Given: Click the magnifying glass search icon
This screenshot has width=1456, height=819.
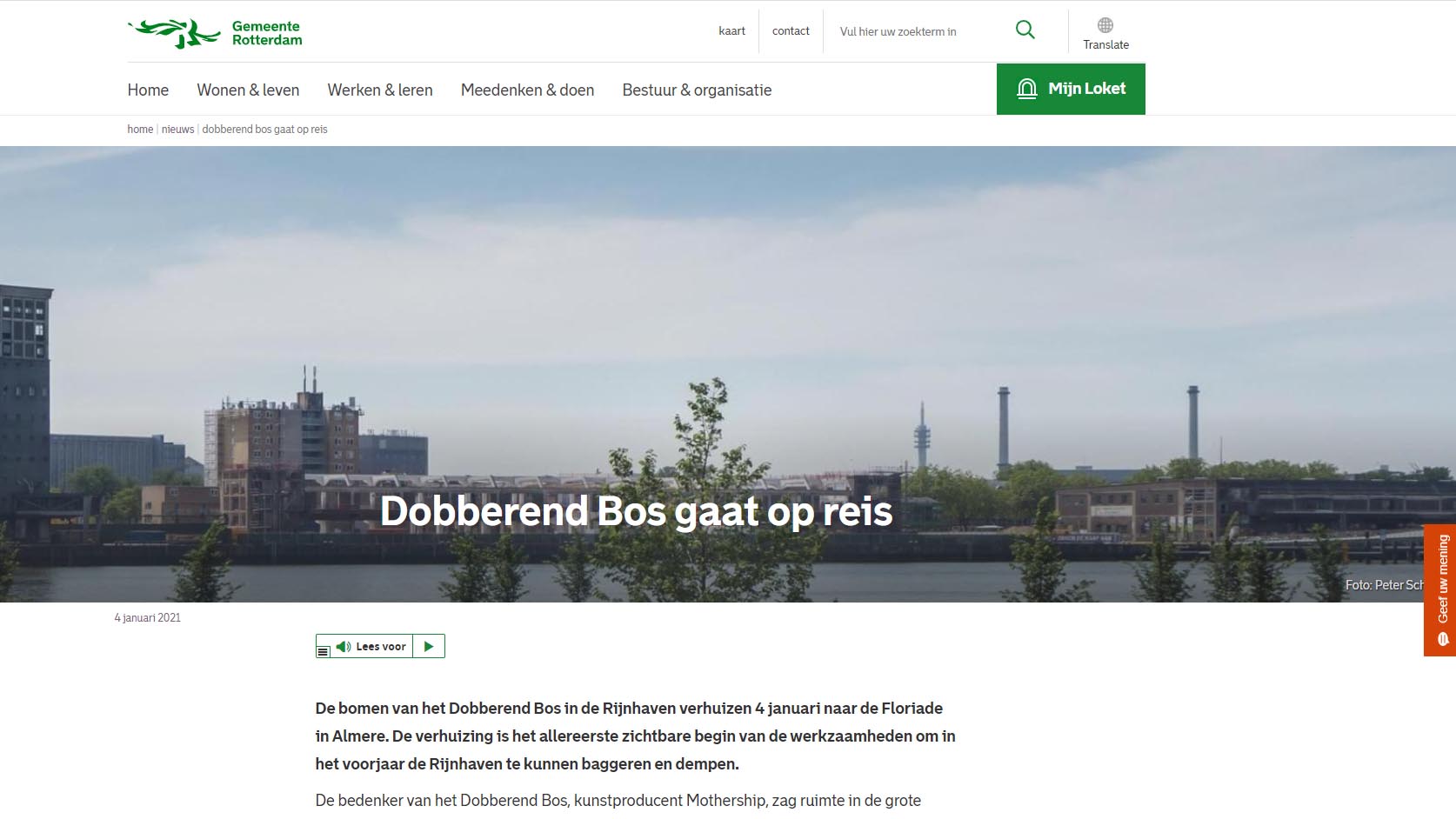Looking at the screenshot, I should [x=1025, y=30].
